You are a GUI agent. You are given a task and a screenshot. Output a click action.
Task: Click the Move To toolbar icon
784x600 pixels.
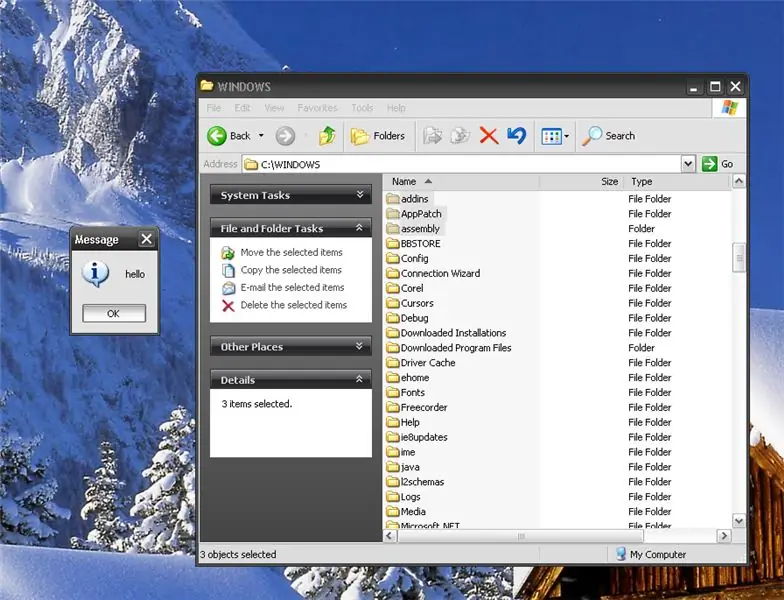pos(432,136)
